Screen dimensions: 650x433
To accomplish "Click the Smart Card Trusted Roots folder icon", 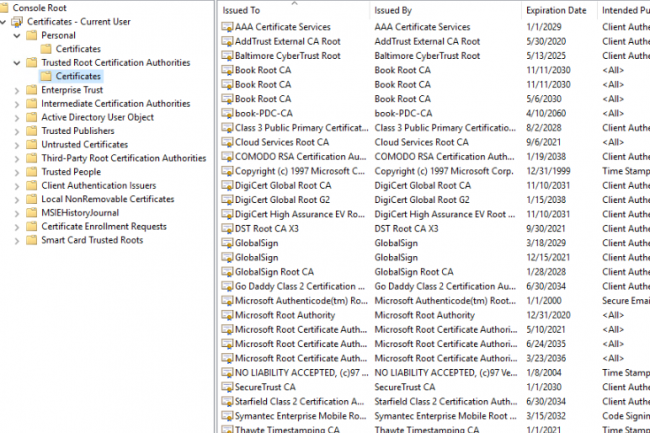I will pos(32,240).
